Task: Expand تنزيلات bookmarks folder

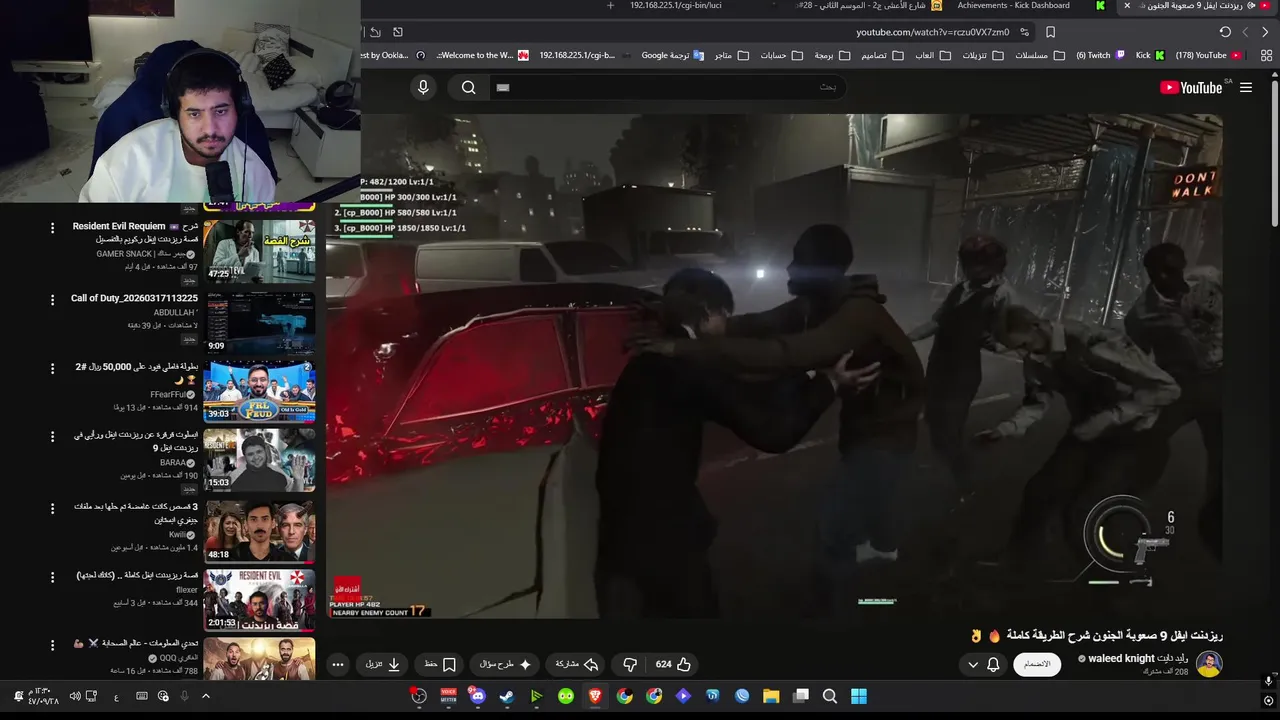Action: (983, 55)
